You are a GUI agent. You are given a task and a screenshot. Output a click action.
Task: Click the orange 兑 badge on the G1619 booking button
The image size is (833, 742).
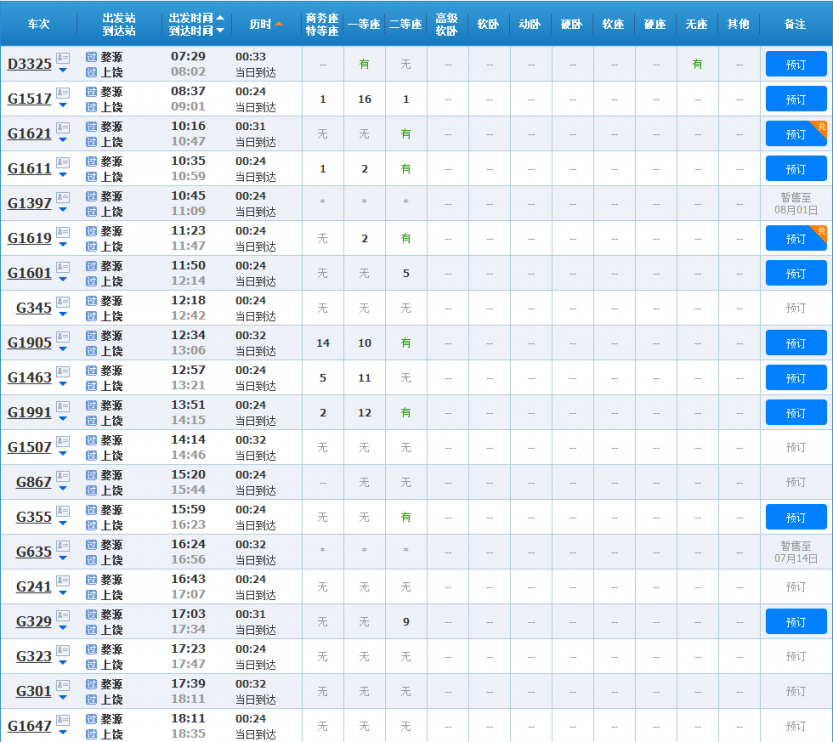pyautogui.click(x=821, y=232)
